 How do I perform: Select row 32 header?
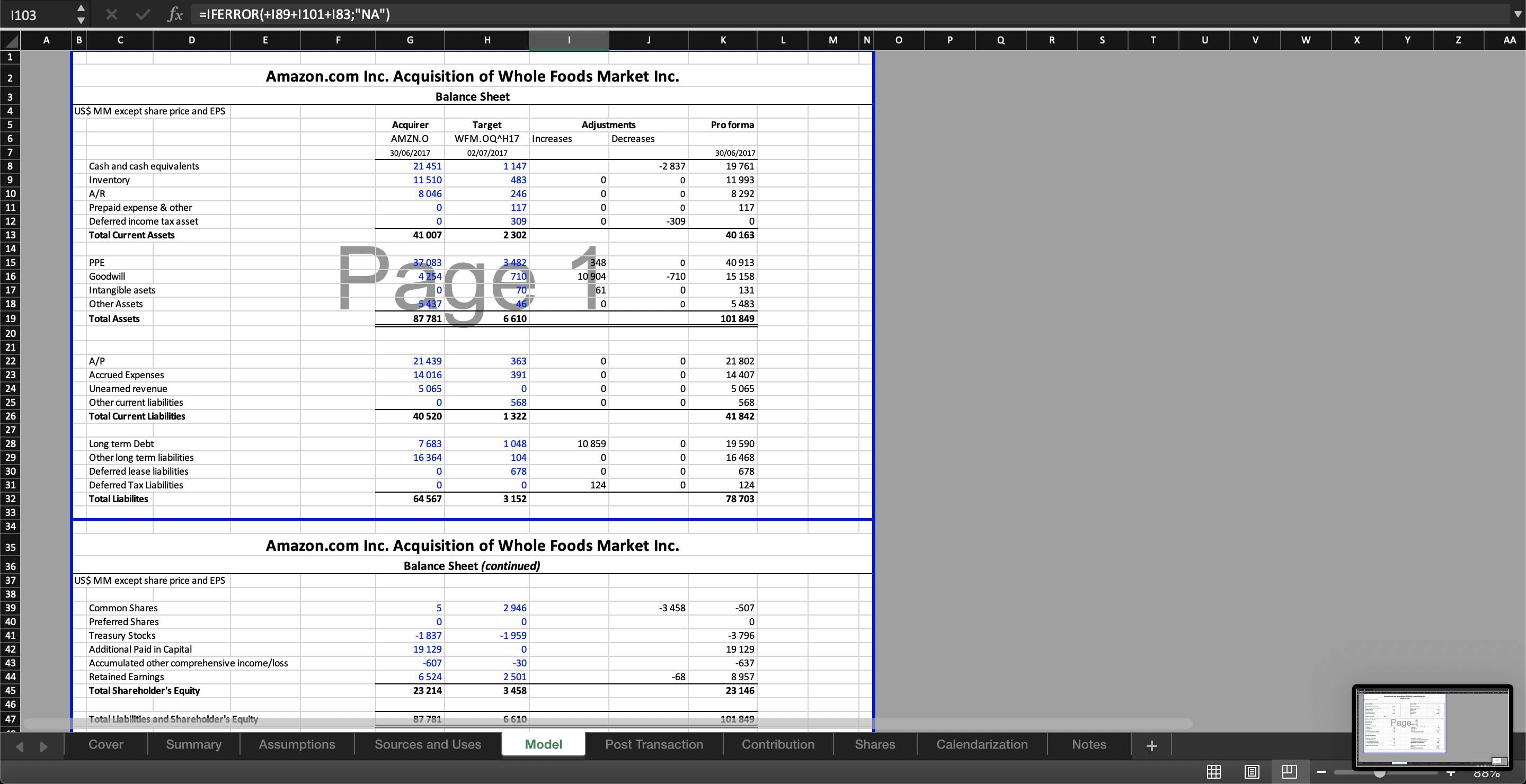tap(11, 499)
